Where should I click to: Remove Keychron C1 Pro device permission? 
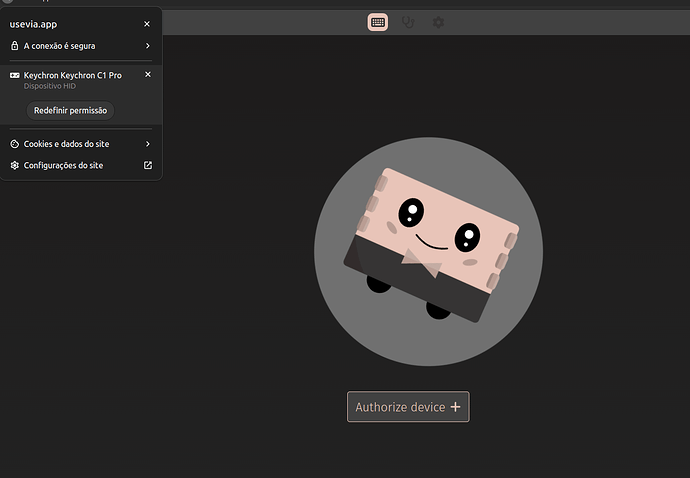(x=148, y=75)
